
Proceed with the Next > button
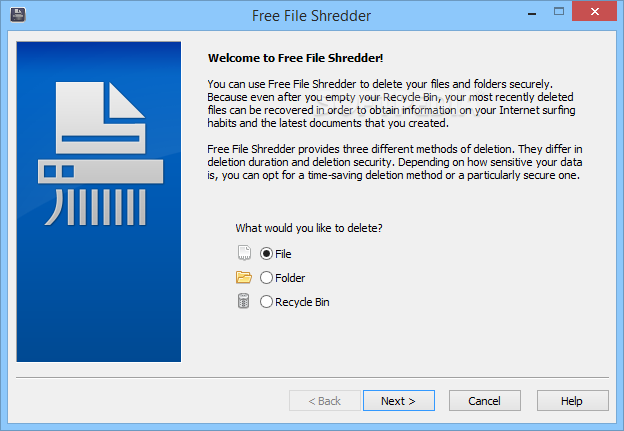[398, 401]
